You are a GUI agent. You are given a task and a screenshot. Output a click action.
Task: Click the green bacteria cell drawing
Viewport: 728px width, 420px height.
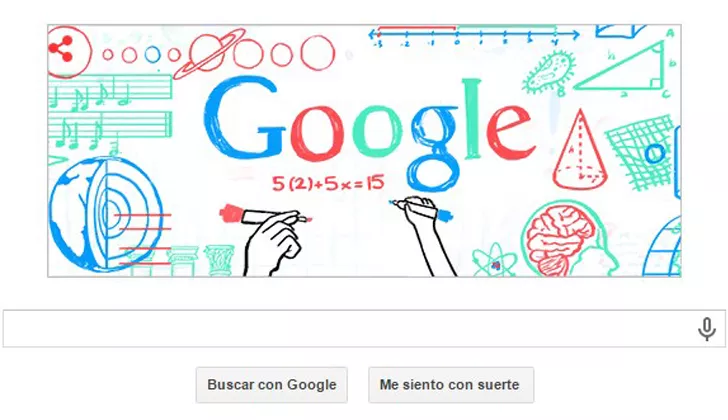pyautogui.click(x=548, y=72)
